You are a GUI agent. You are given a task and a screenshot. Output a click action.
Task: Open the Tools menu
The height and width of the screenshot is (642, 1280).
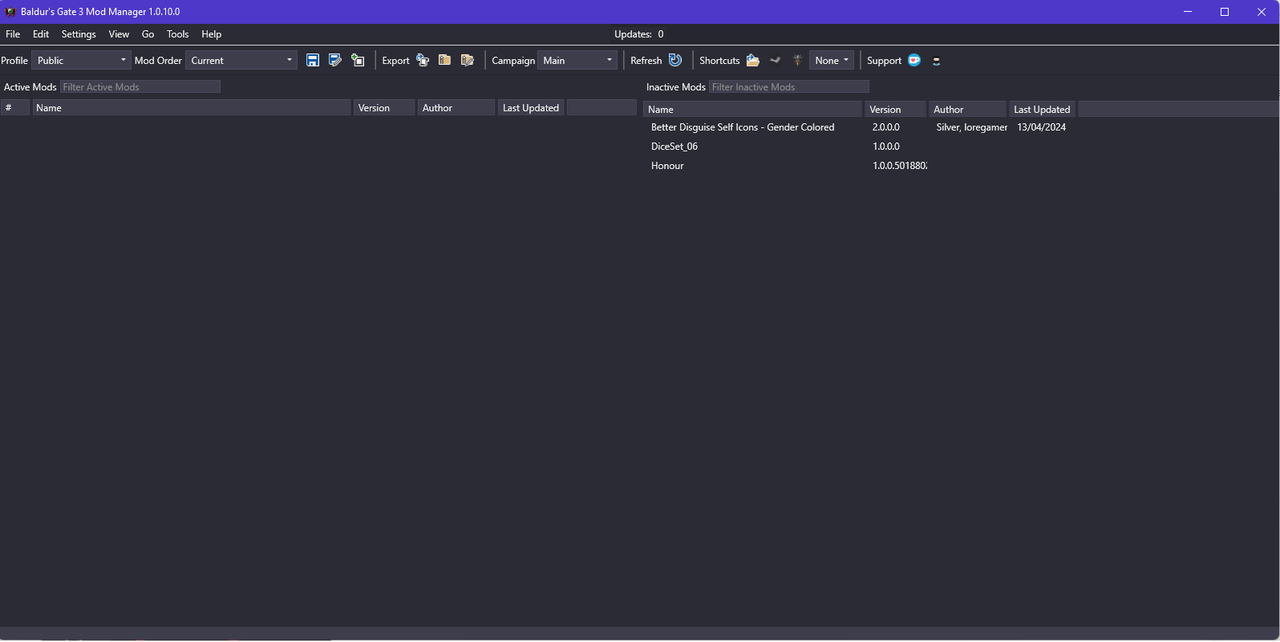pyautogui.click(x=178, y=34)
